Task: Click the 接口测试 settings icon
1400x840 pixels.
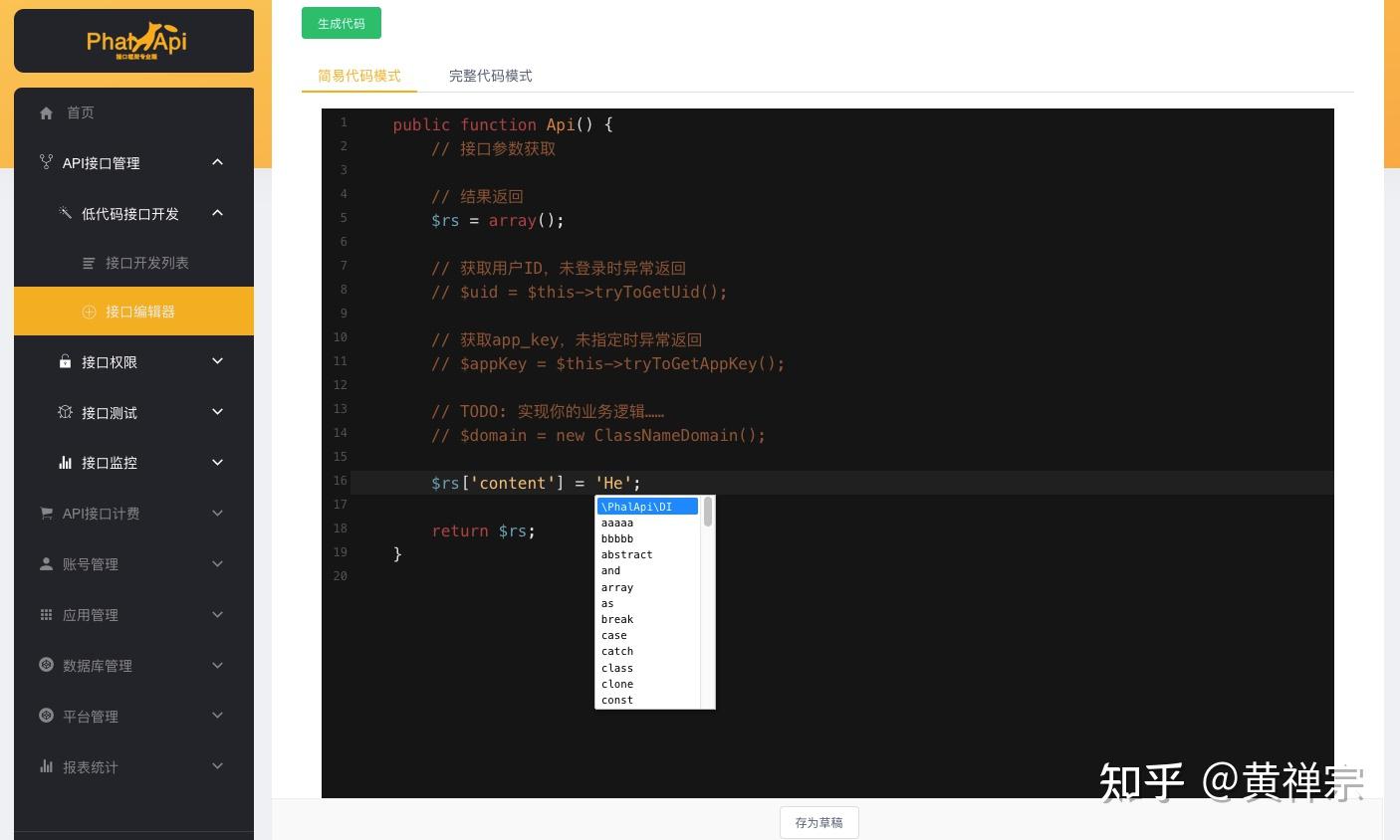Action: click(66, 412)
